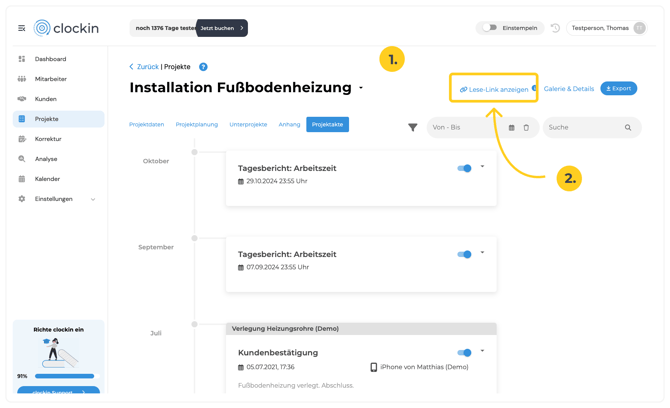Open Galerie & Details

[569, 89]
